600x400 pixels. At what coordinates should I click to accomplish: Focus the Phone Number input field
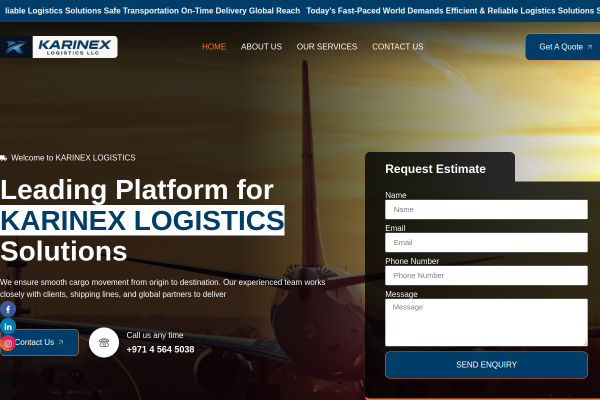(486, 275)
